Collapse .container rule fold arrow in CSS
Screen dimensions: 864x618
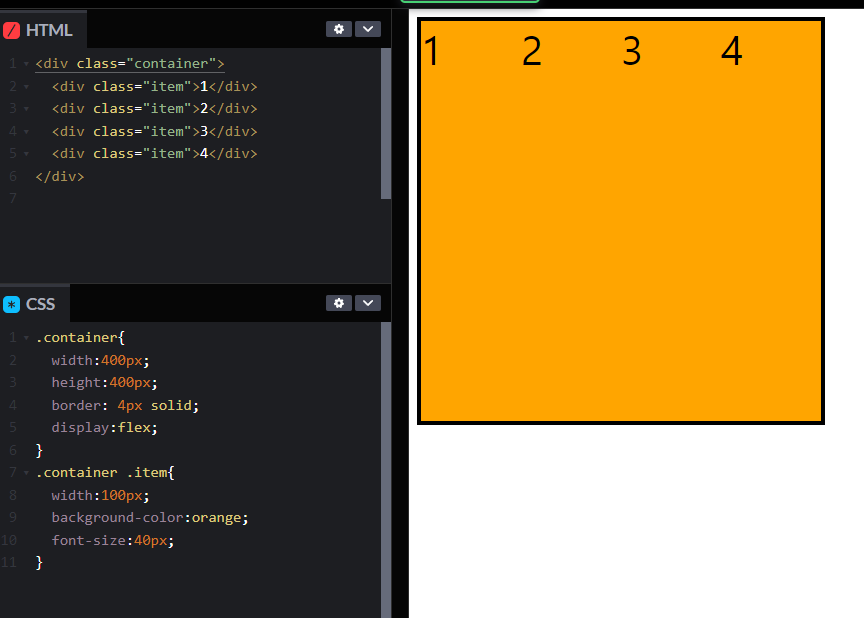[26, 338]
